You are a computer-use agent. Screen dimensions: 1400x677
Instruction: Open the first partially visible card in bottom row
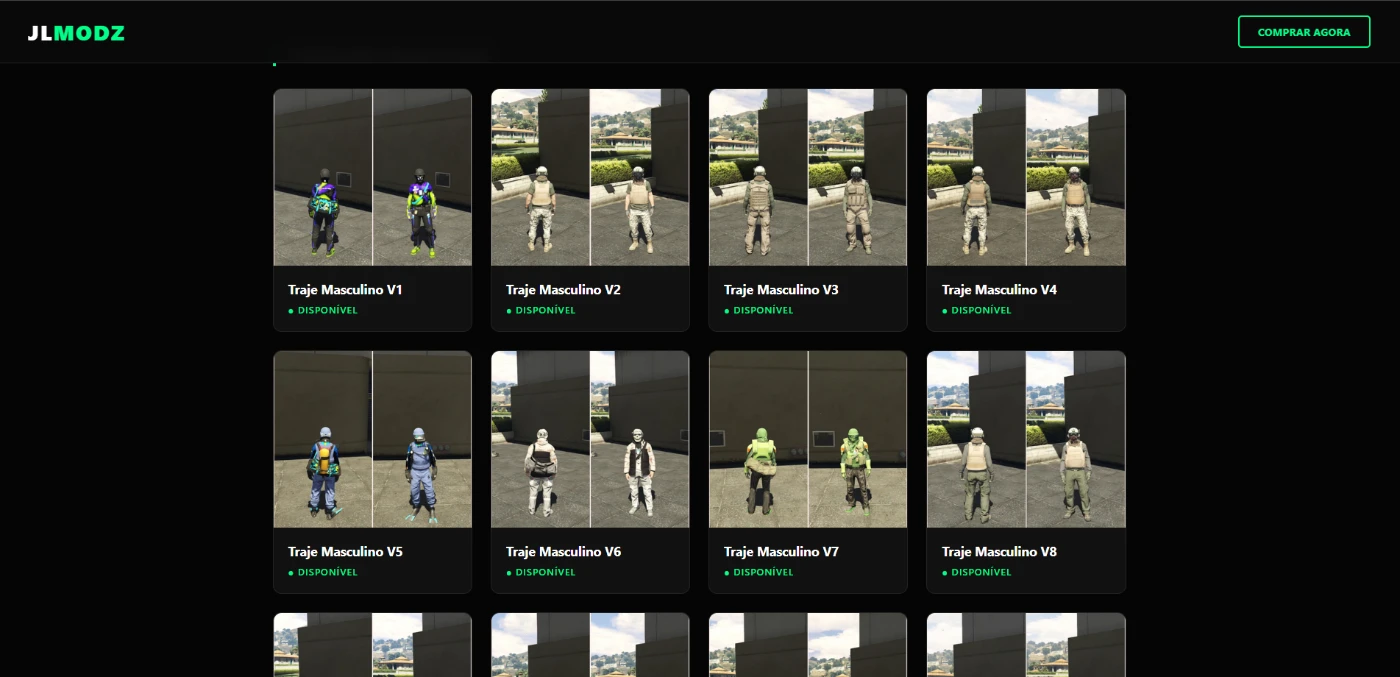coord(372,645)
